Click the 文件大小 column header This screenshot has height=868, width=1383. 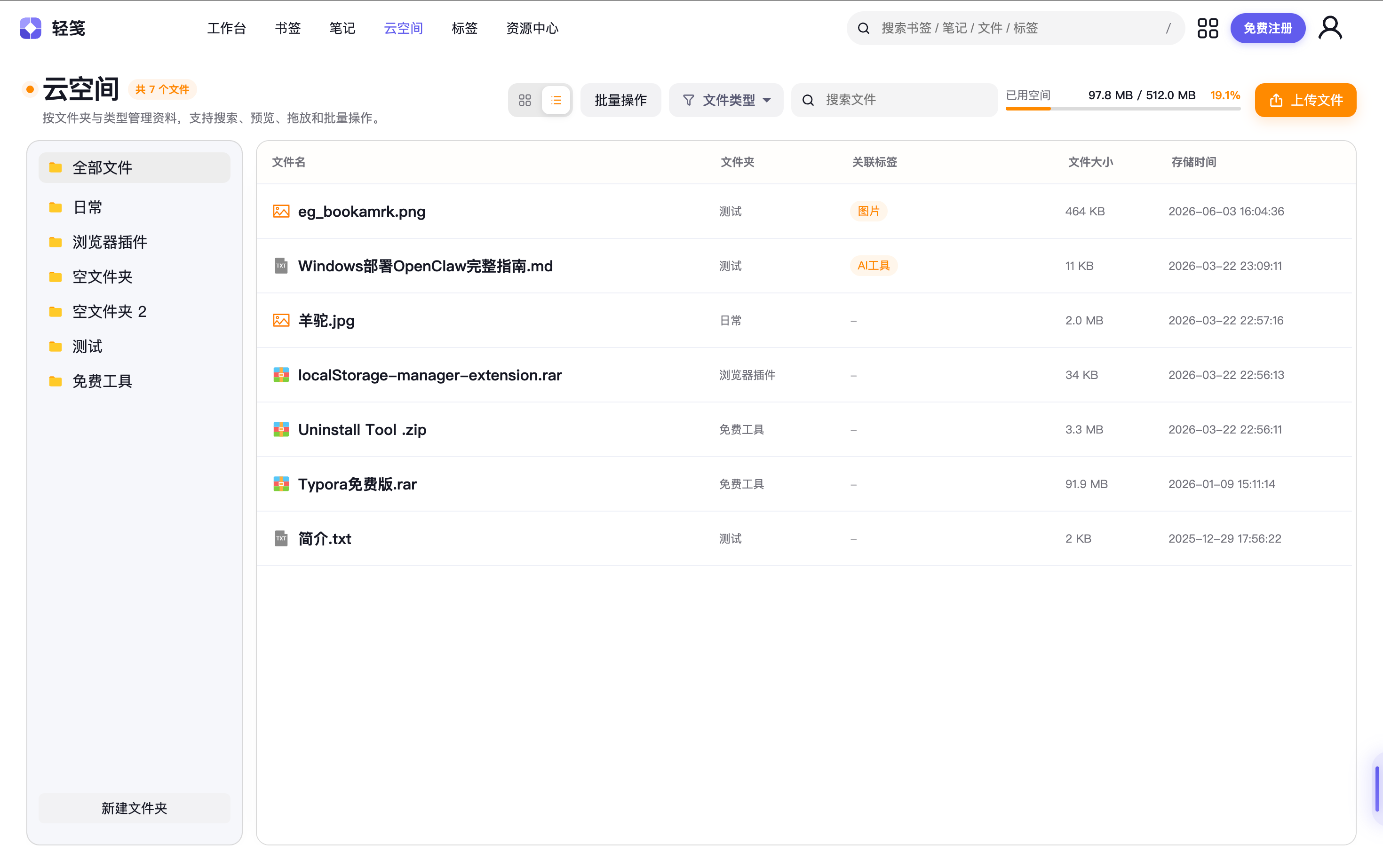click(x=1090, y=163)
